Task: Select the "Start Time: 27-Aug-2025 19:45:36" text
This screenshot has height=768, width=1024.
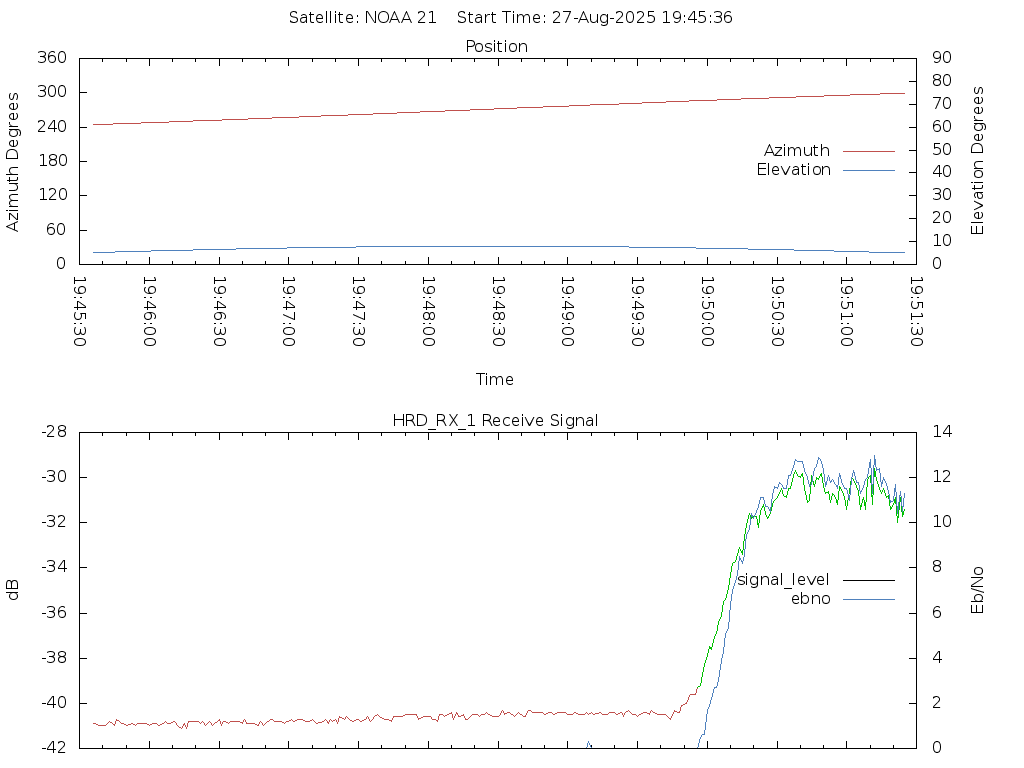Action: [594, 18]
